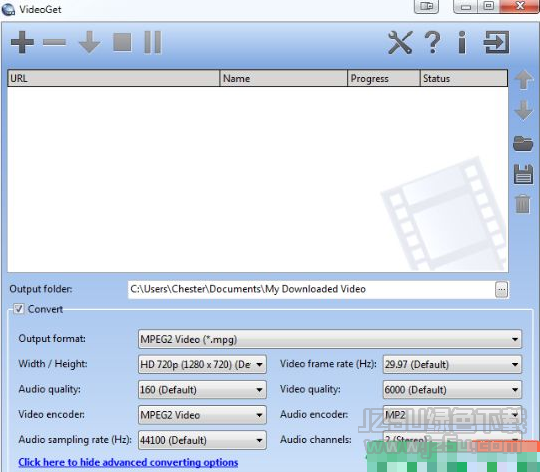Maximize the VideoGet window

[x=488, y=6]
